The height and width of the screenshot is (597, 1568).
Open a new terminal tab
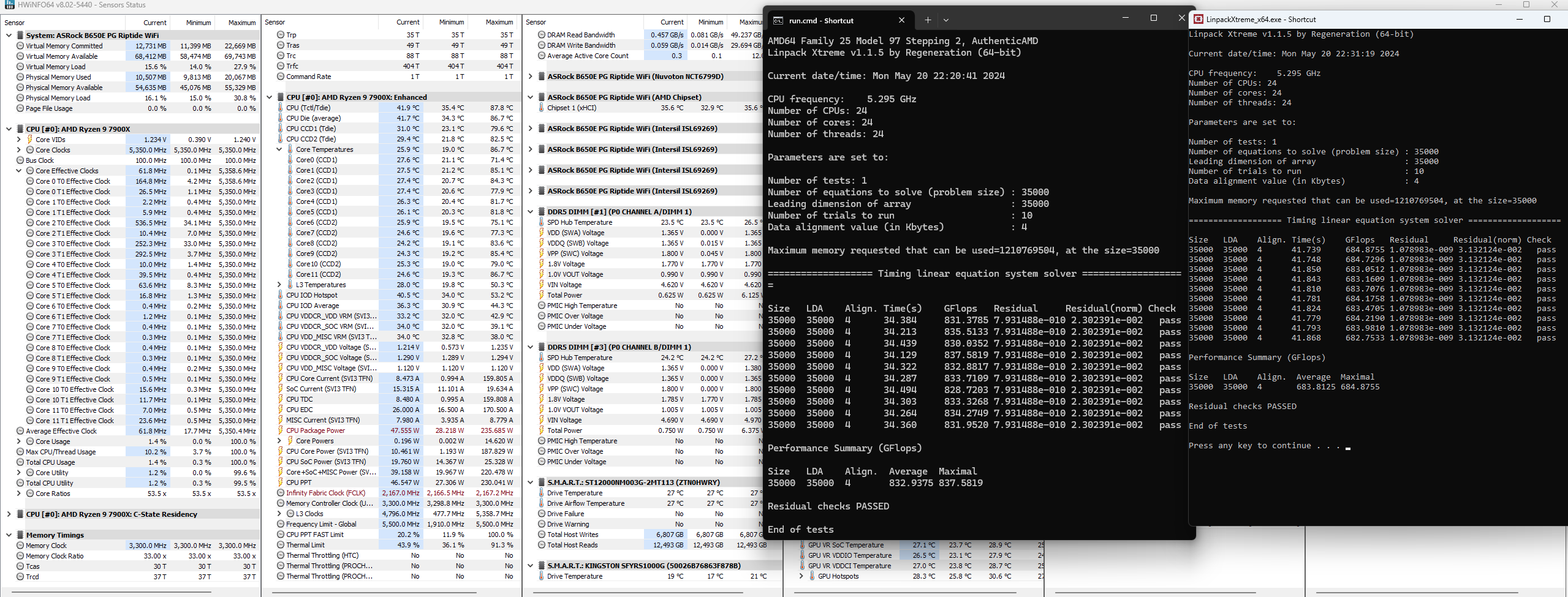point(928,20)
